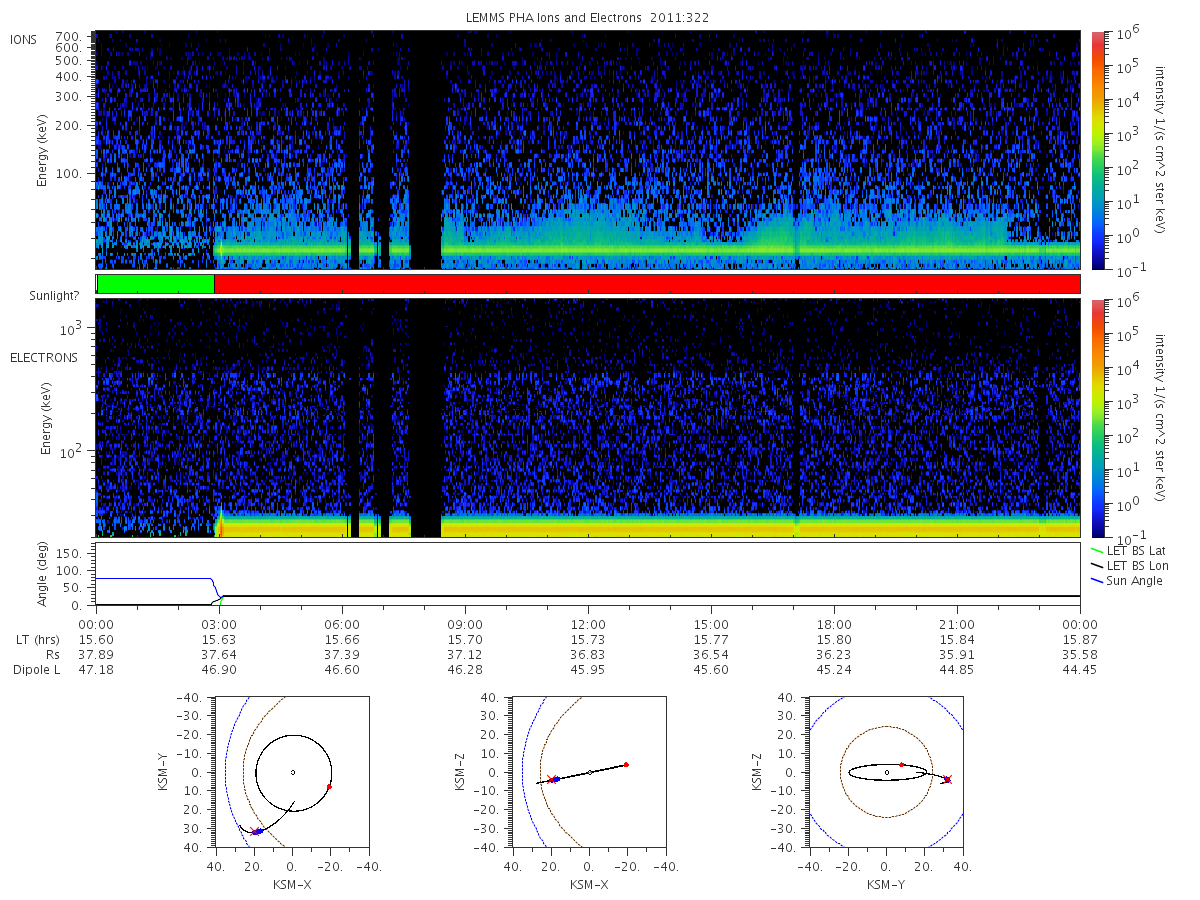Click the 200. tick on the ions energy axis
Screen dimensions: 1200x900
[68, 126]
